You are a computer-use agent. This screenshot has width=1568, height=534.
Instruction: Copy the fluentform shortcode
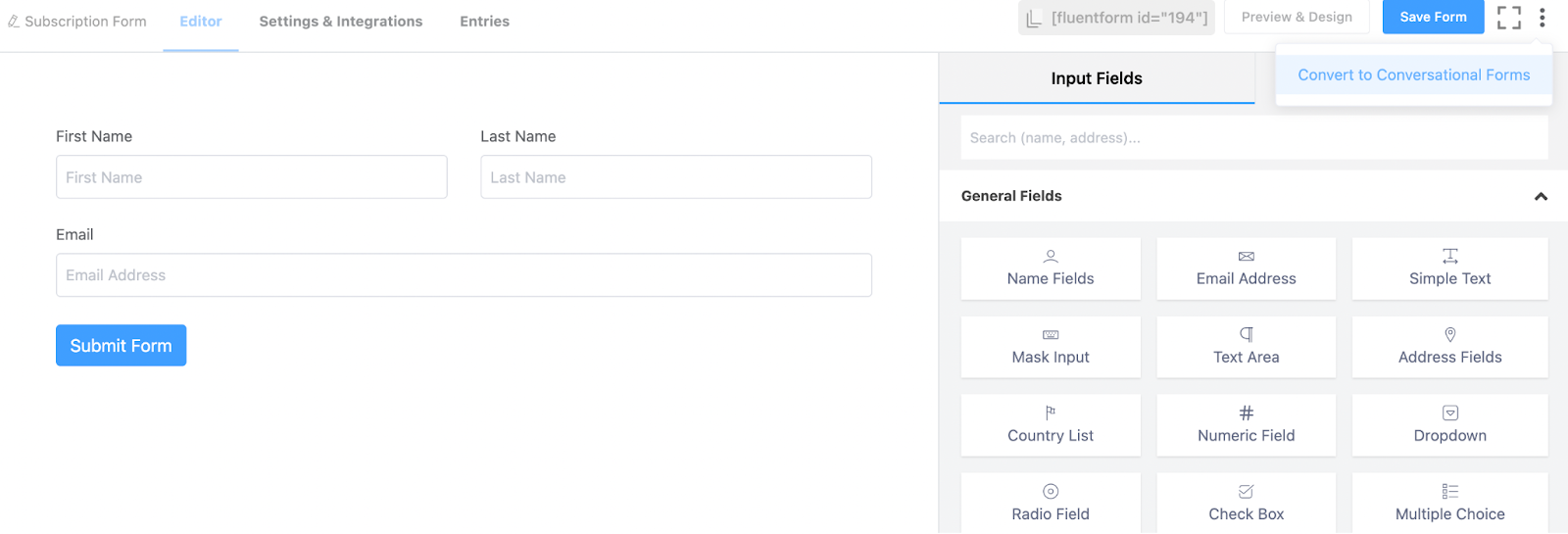pyautogui.click(x=1116, y=18)
